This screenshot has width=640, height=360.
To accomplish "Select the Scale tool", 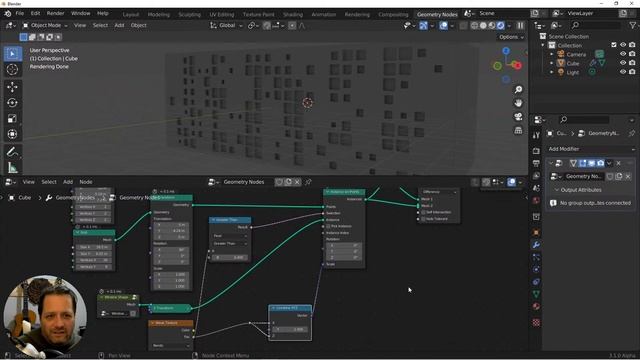I will 12,118.
